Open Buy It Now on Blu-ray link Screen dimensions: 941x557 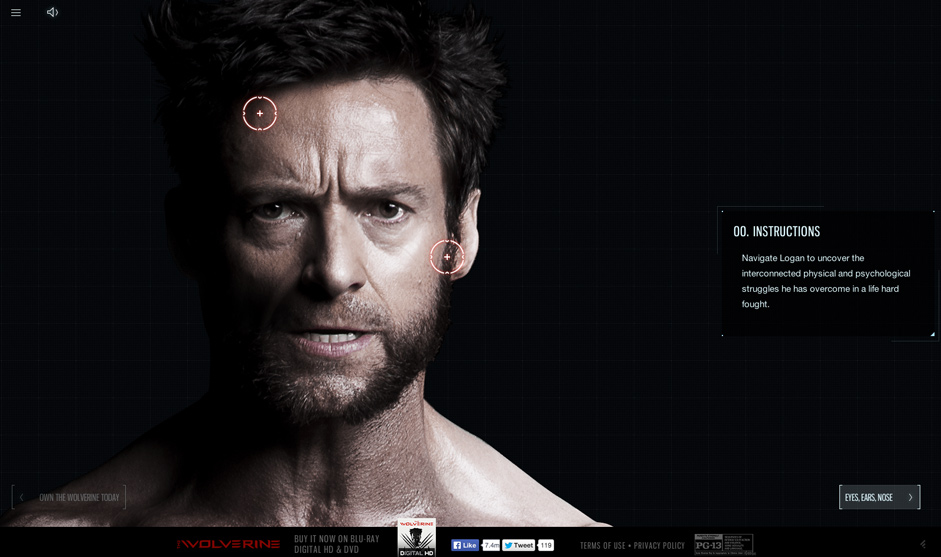[x=337, y=544]
